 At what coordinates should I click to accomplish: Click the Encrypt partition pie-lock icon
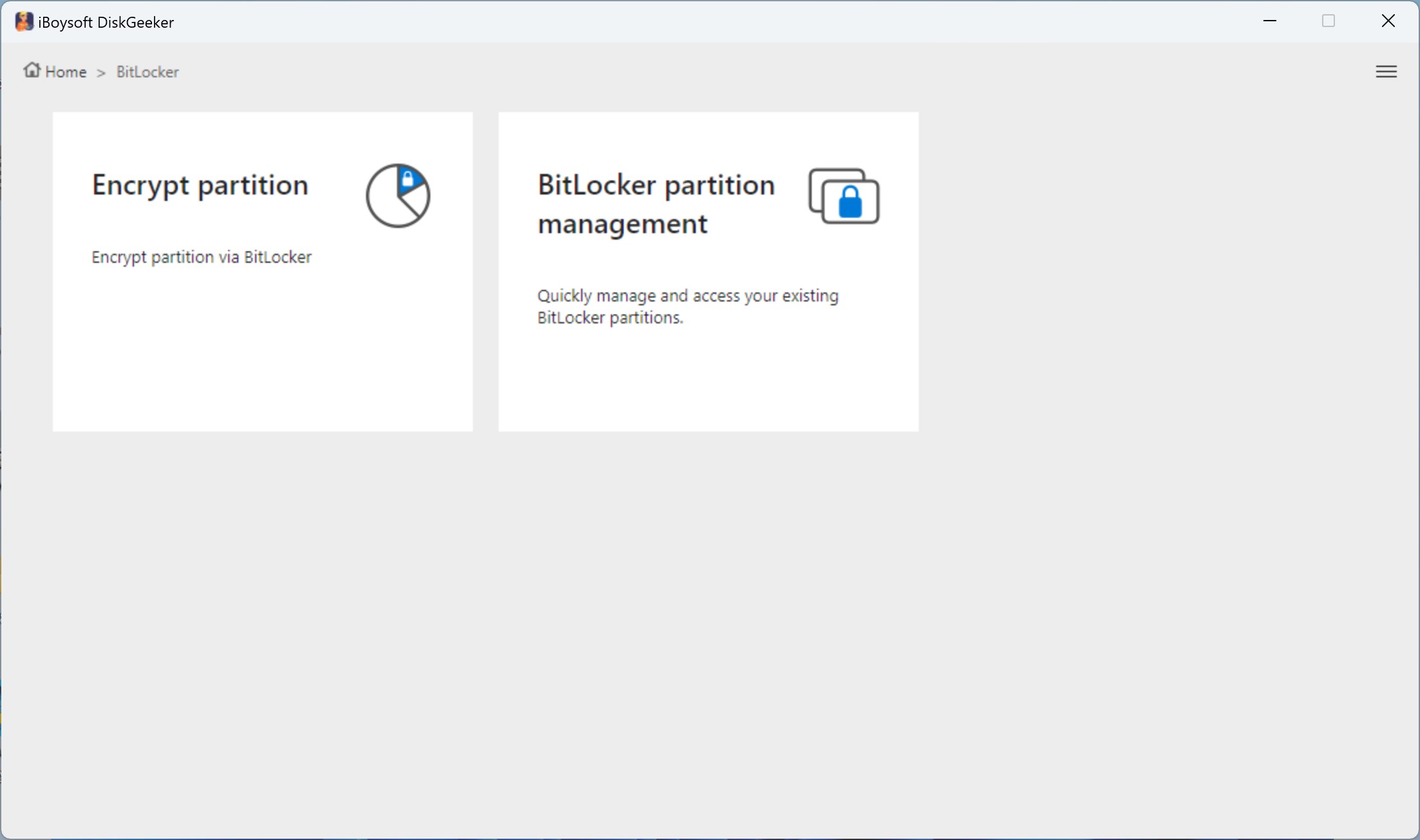398,195
